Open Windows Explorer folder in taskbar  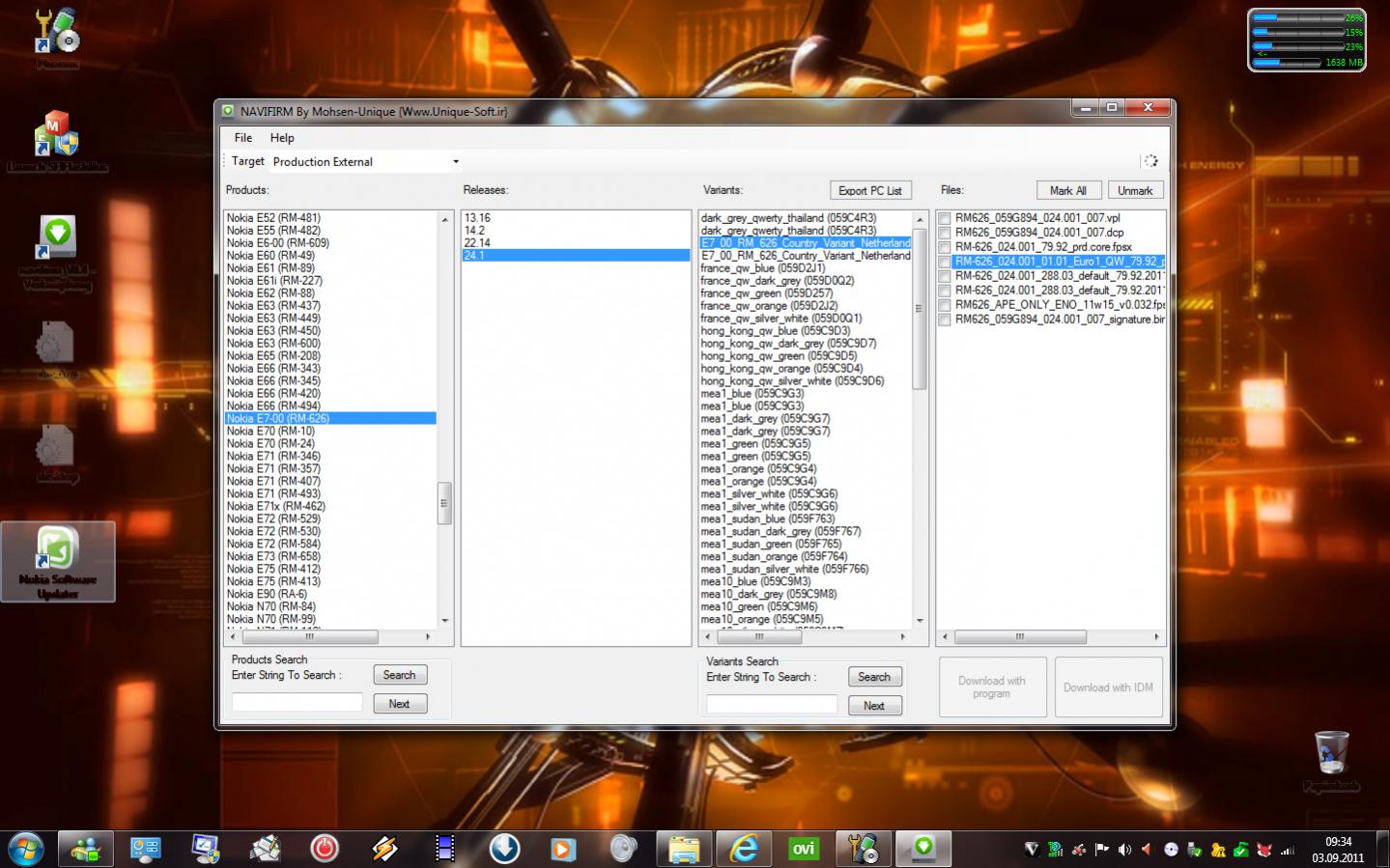click(x=684, y=849)
